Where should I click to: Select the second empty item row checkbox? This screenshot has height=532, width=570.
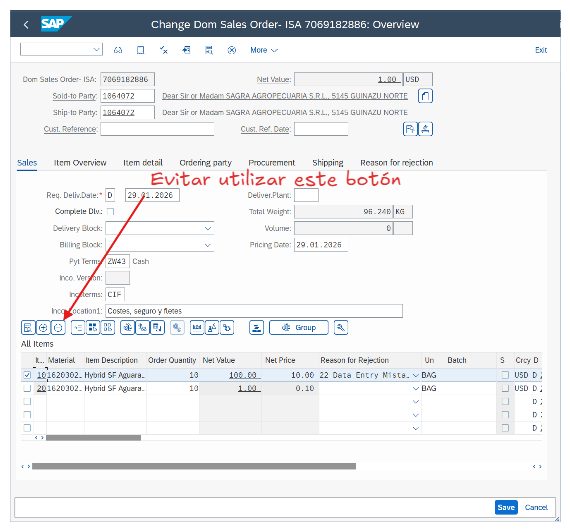click(27, 415)
